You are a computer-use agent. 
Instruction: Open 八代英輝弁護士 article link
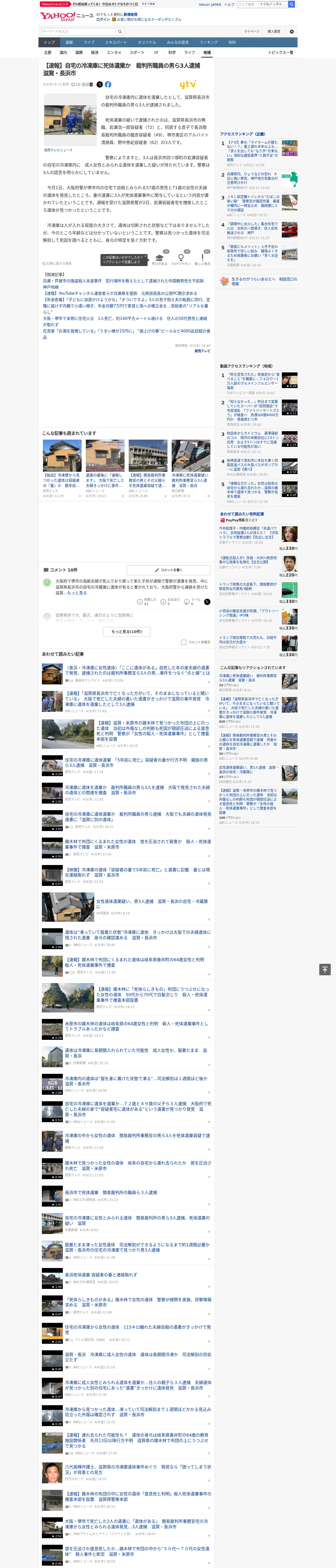click(138, 1469)
